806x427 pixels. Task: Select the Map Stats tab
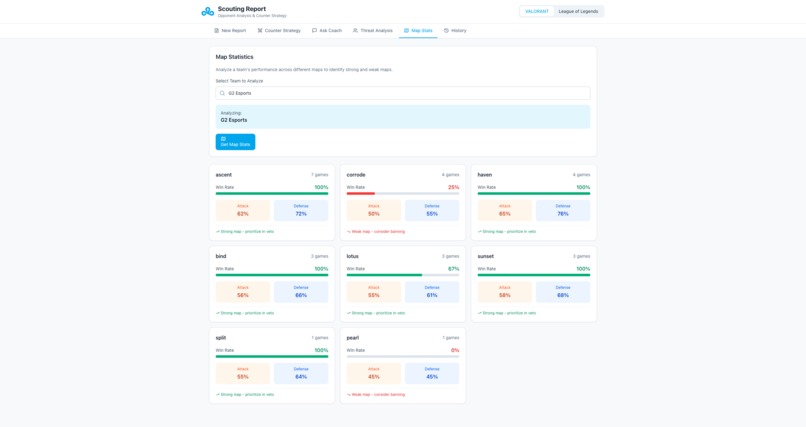[x=418, y=30]
